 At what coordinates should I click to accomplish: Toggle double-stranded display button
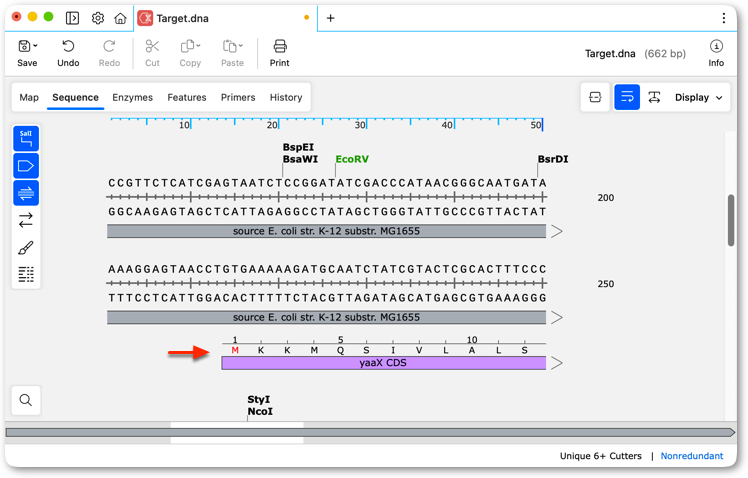pyautogui.click(x=26, y=193)
